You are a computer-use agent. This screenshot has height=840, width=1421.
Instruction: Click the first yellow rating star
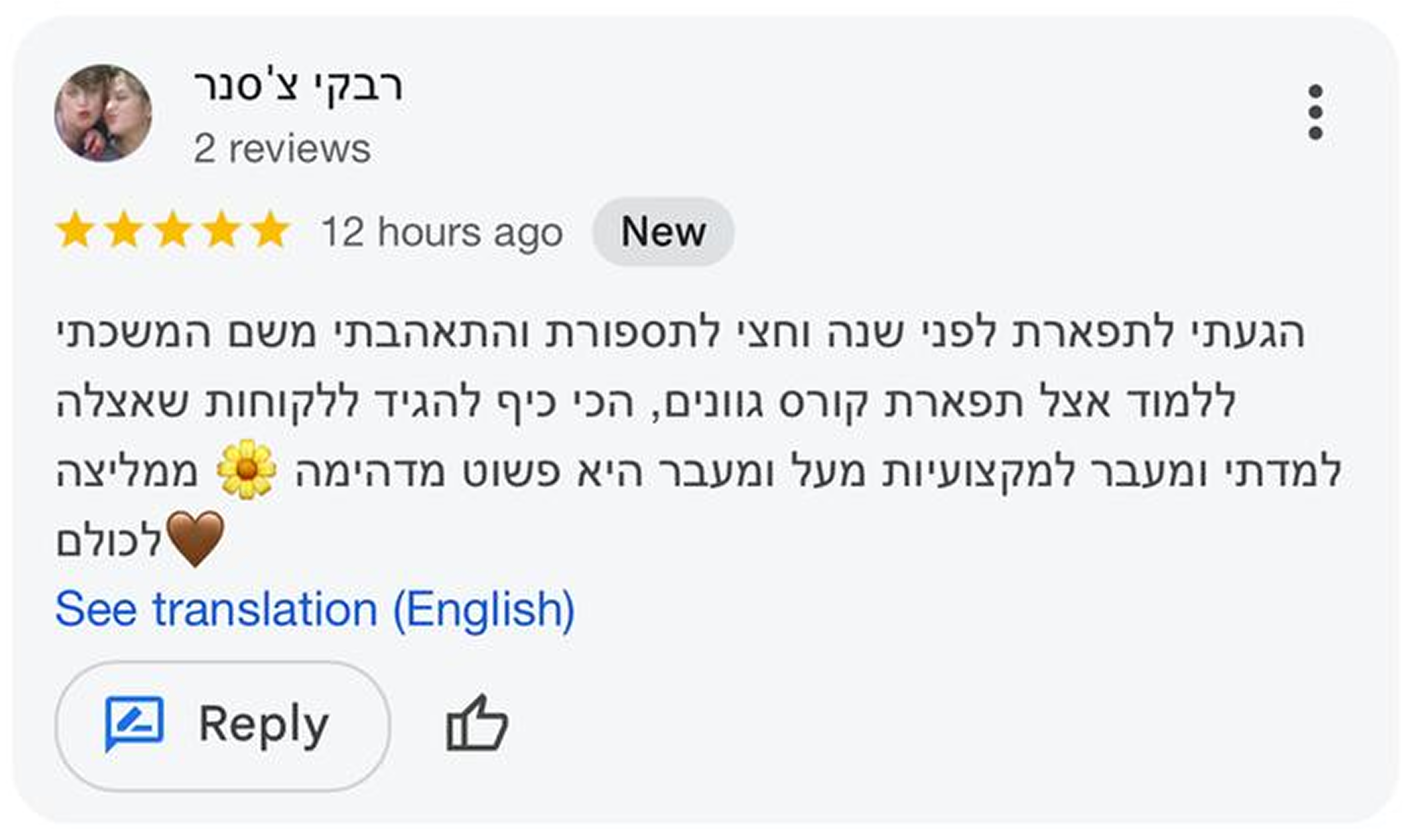[x=75, y=230]
